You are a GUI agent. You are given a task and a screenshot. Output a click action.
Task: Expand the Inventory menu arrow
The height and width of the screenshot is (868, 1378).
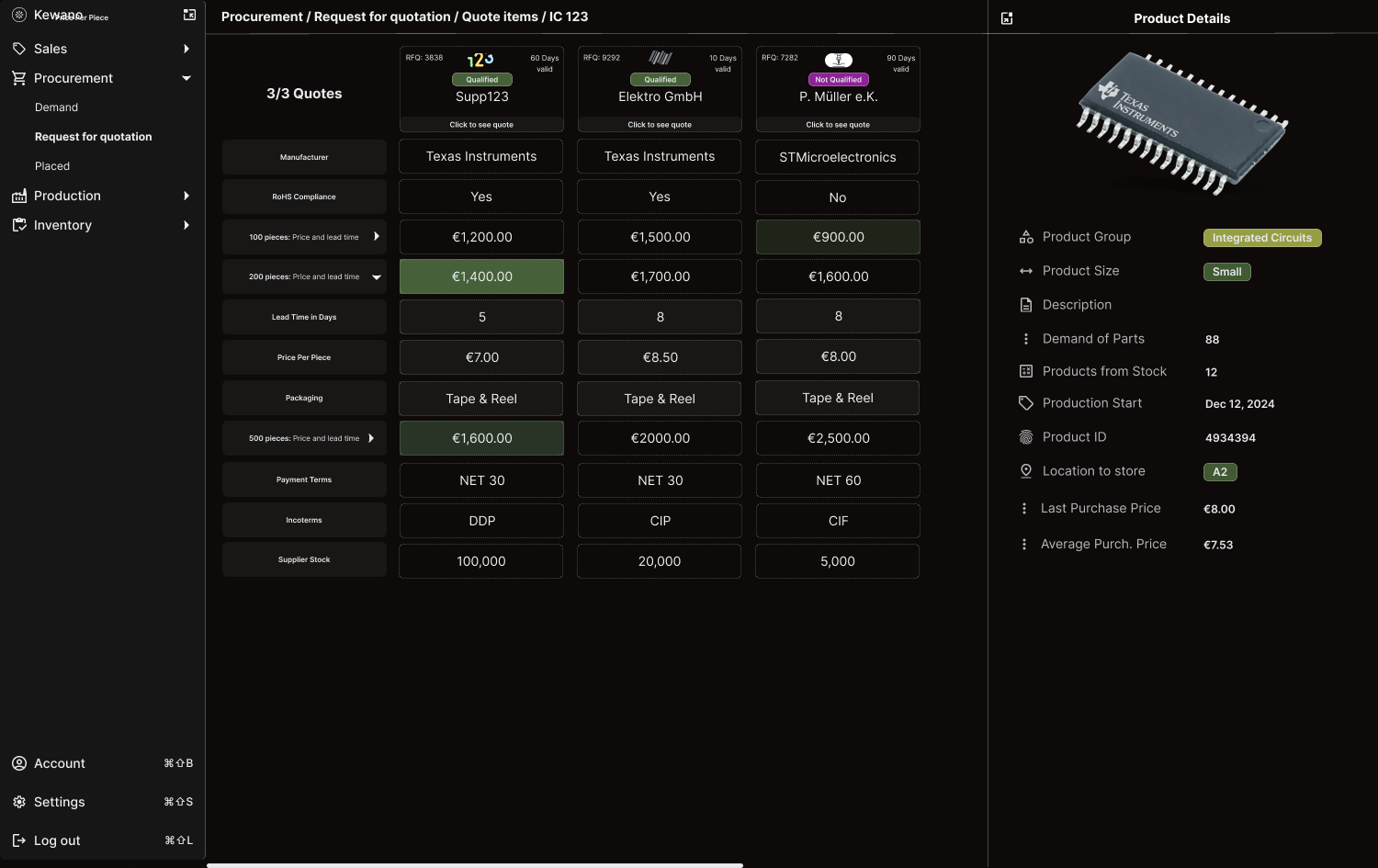[186, 225]
